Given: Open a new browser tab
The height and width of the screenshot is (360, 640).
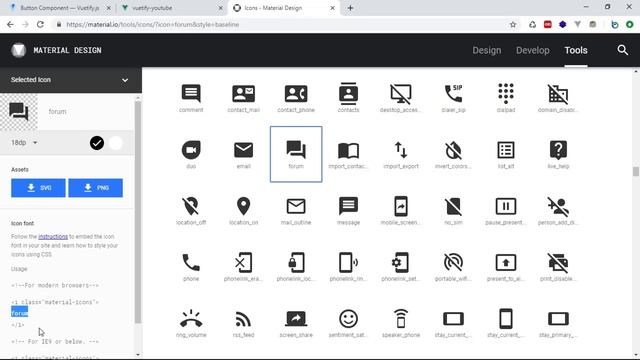Looking at the screenshot, I should pyautogui.click(x=350, y=8).
